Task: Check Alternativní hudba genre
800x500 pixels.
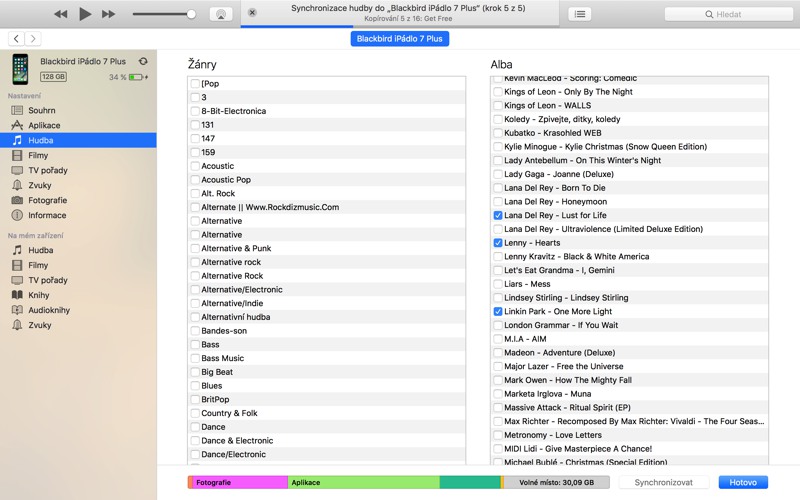Action: coord(195,317)
